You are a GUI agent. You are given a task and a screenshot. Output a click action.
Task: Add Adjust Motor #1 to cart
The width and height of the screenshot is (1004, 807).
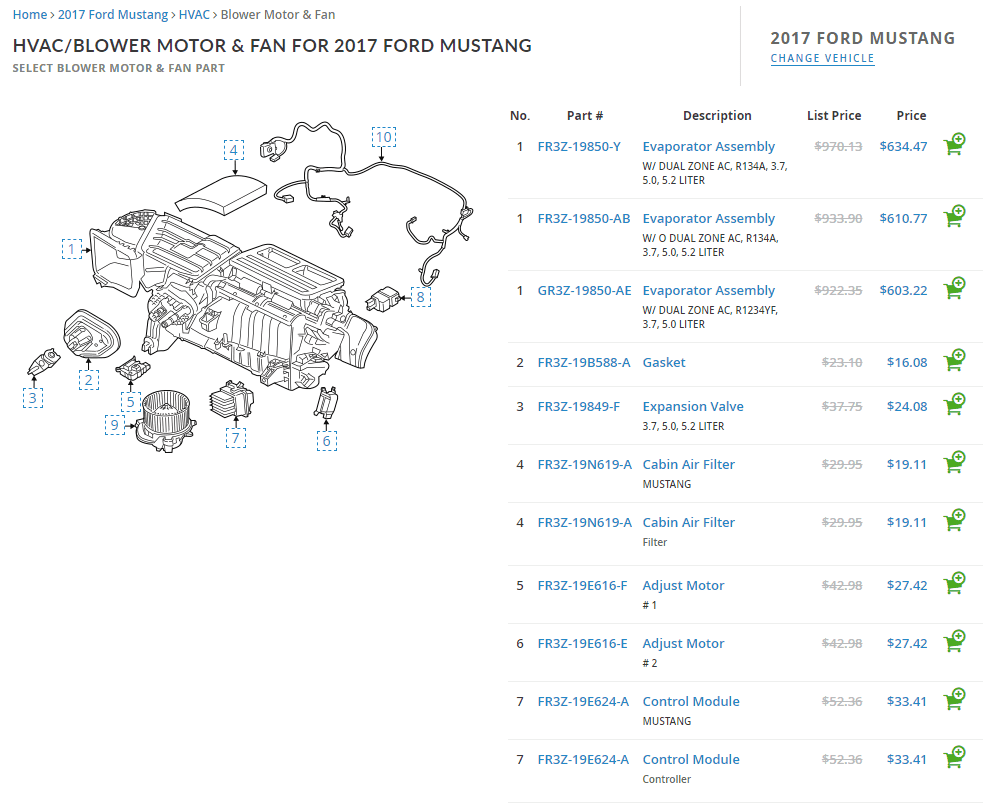click(x=954, y=583)
